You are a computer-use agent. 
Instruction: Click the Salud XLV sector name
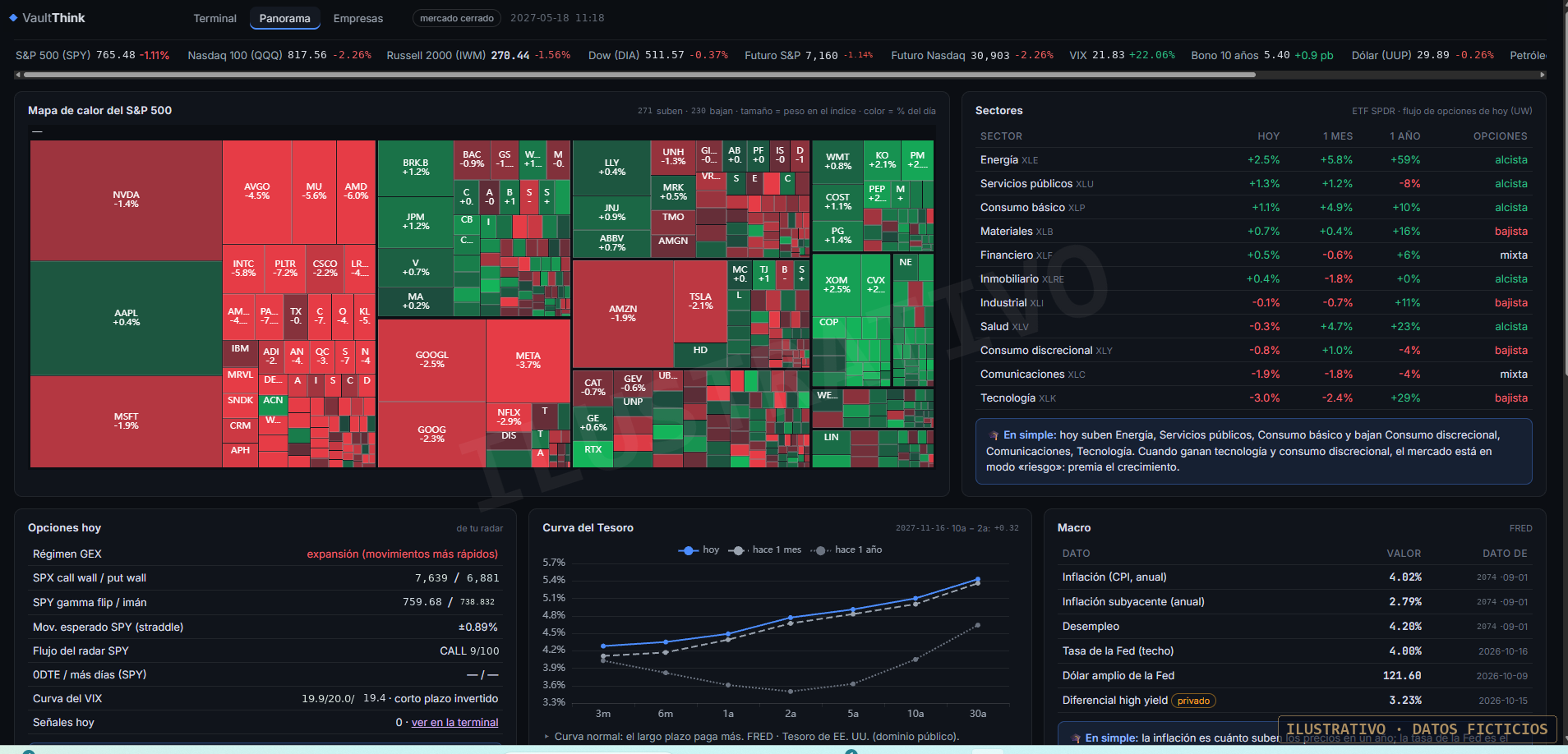click(x=1004, y=327)
